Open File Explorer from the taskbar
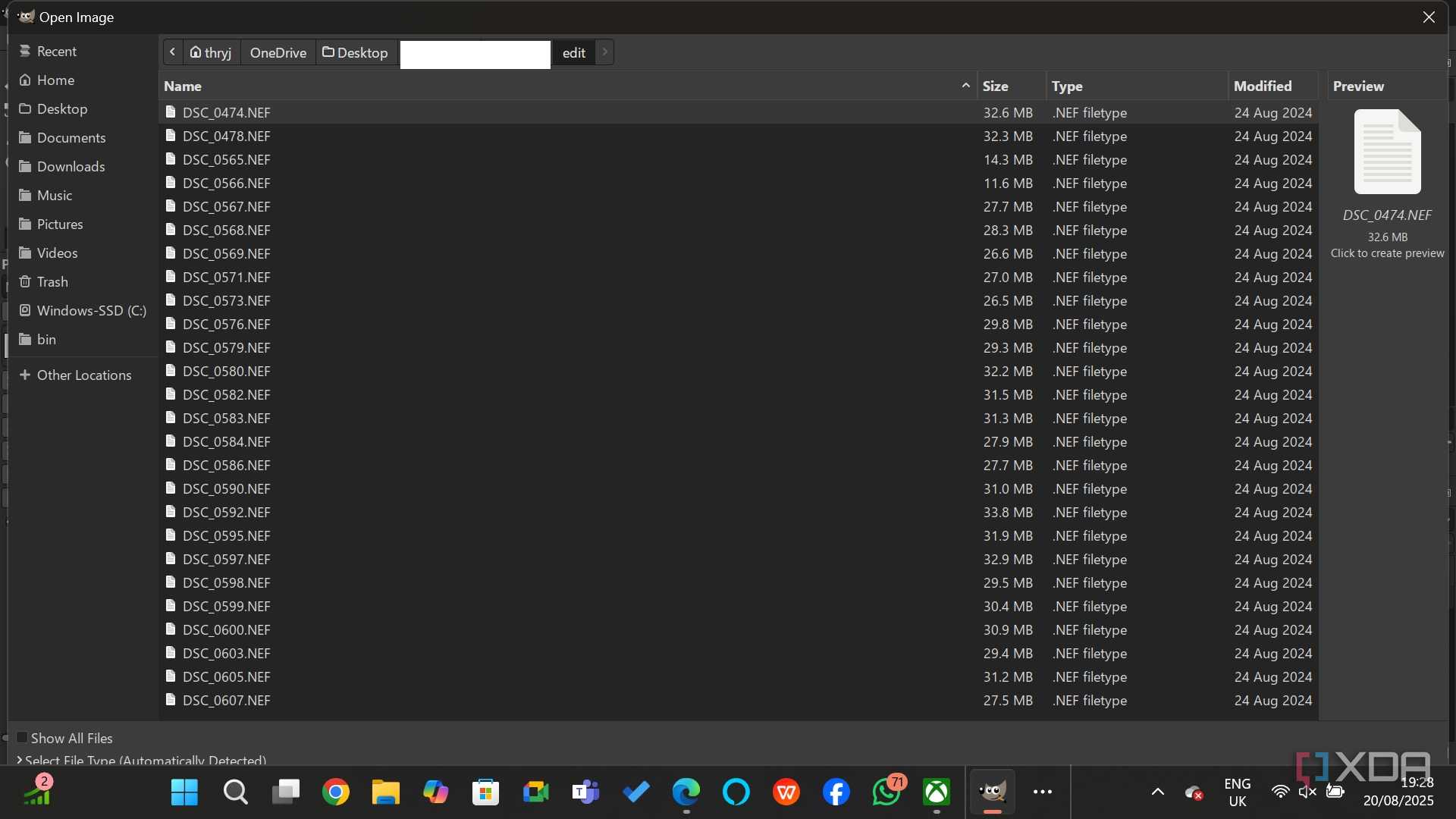 pos(385,792)
